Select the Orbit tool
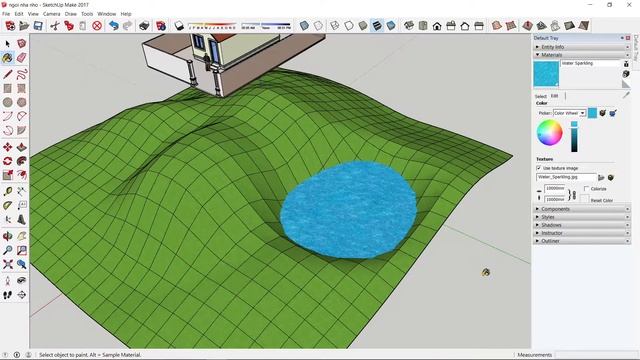The height and width of the screenshot is (360, 640). pos(7,236)
